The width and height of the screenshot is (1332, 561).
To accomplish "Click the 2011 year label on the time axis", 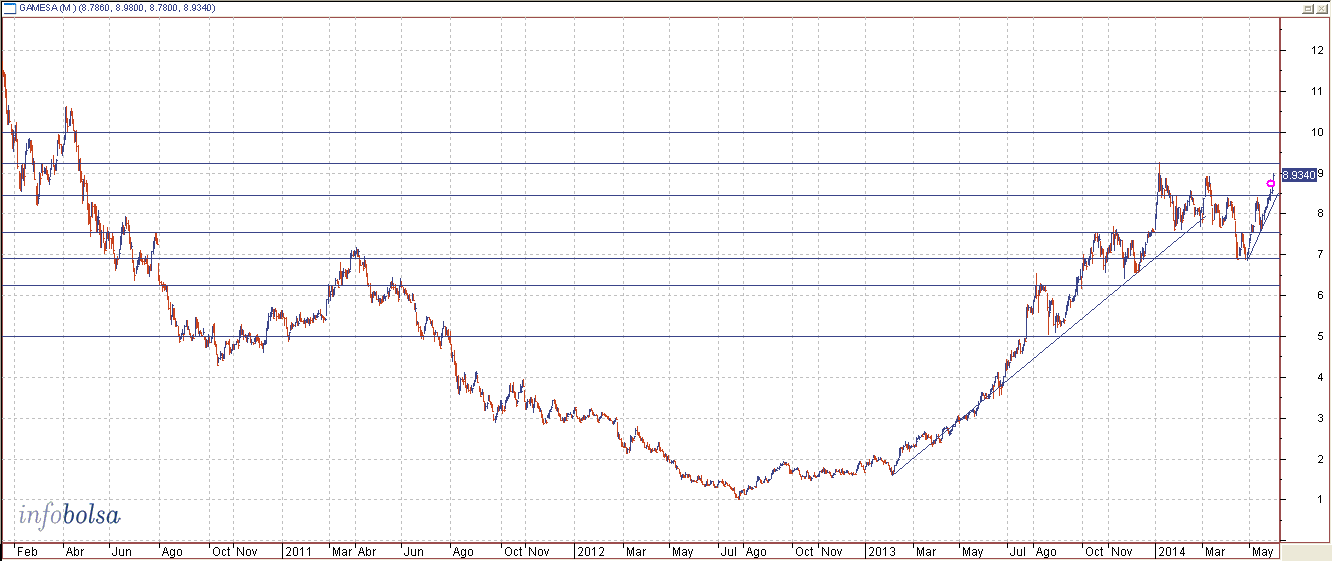I will point(297,551).
